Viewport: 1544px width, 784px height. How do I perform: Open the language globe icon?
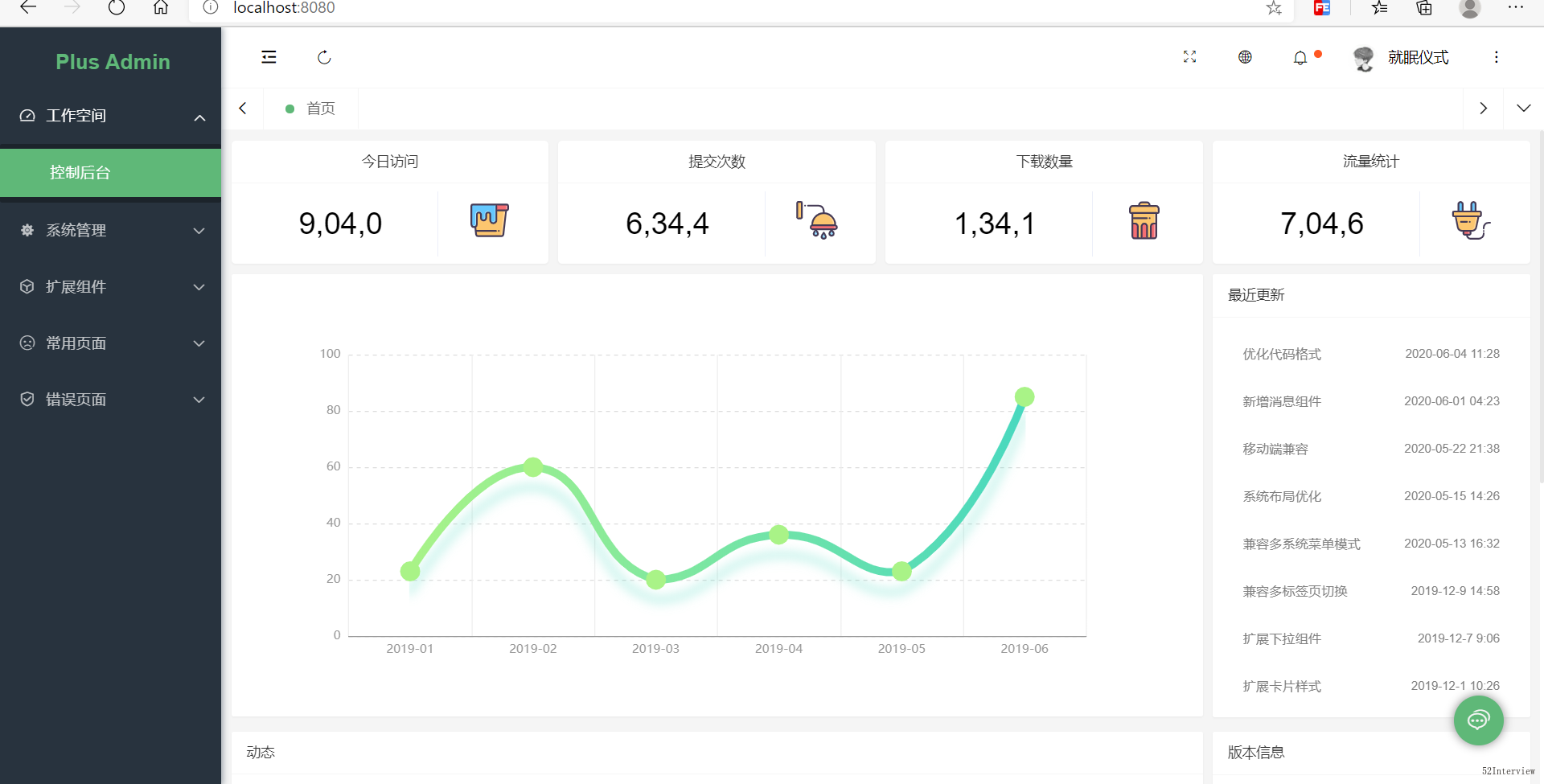(x=1245, y=57)
